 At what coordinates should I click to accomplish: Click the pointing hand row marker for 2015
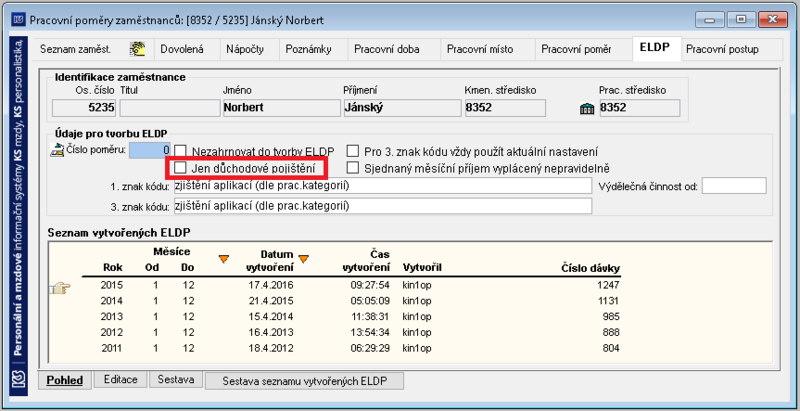[x=60, y=289]
